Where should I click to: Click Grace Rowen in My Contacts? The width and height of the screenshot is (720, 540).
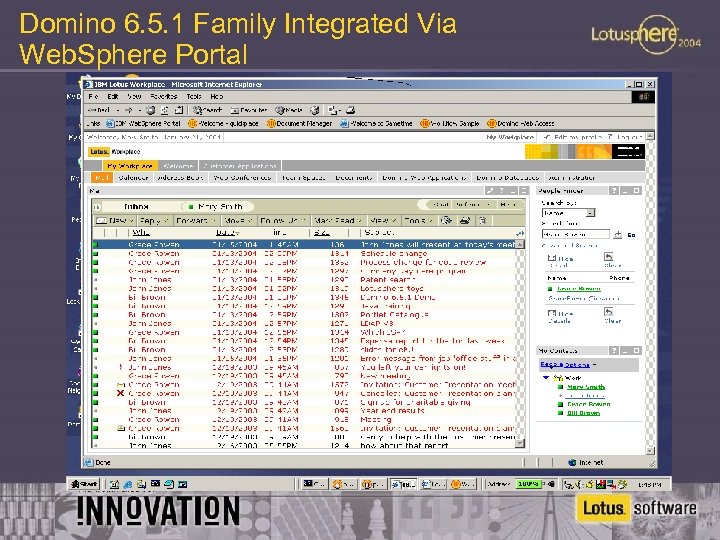589,405
